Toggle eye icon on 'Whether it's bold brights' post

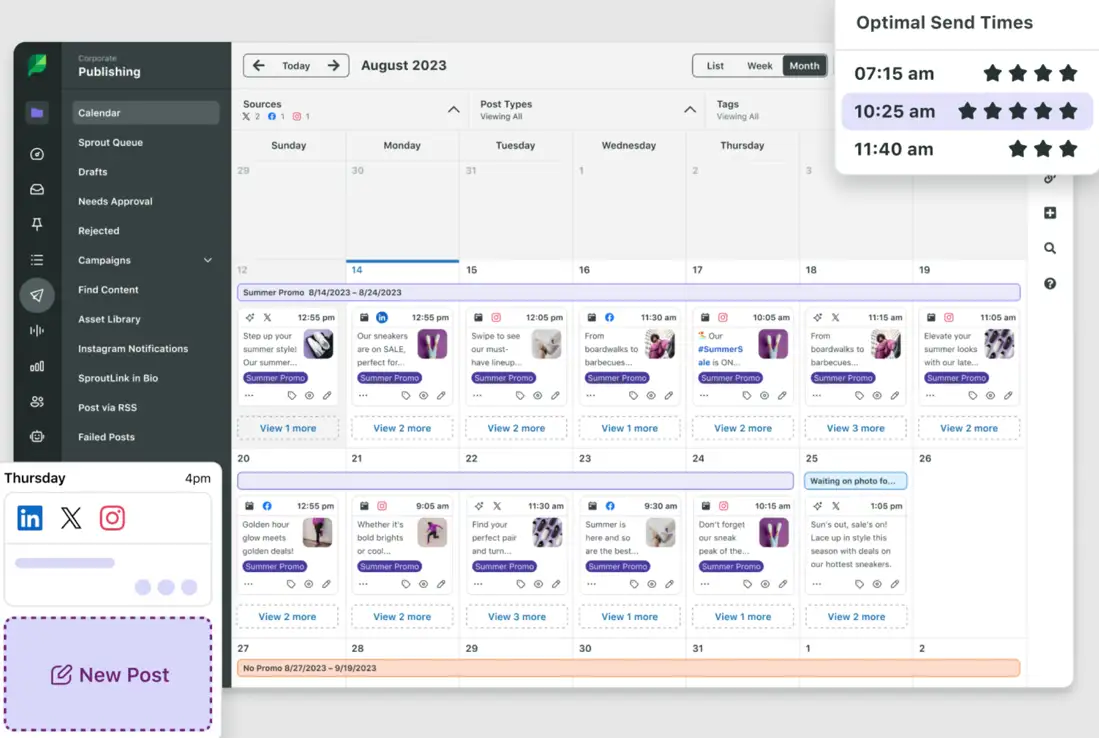click(423, 584)
